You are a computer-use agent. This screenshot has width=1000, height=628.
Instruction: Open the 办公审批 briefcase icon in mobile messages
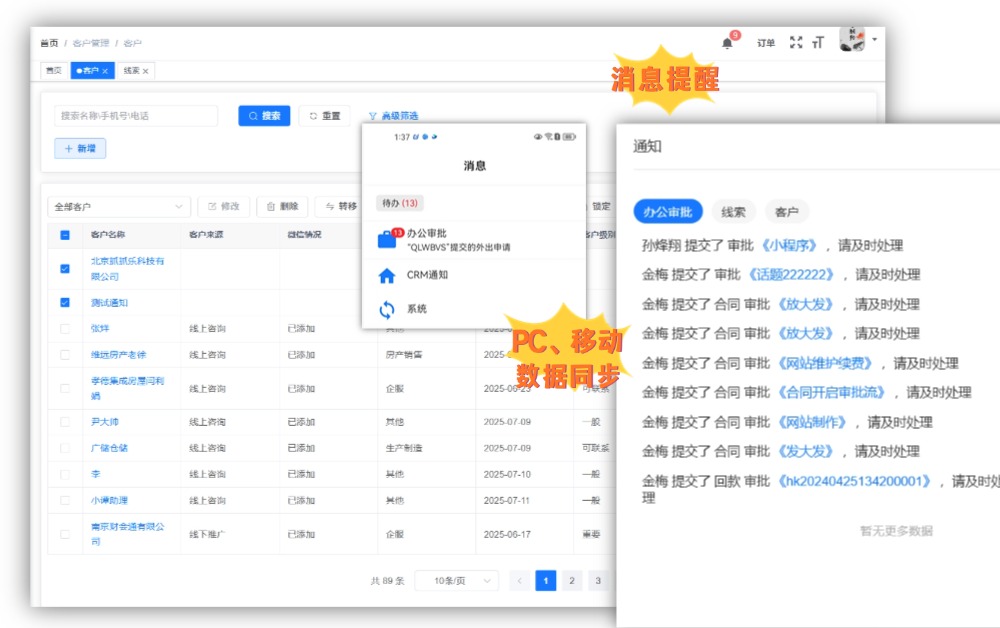pos(386,240)
